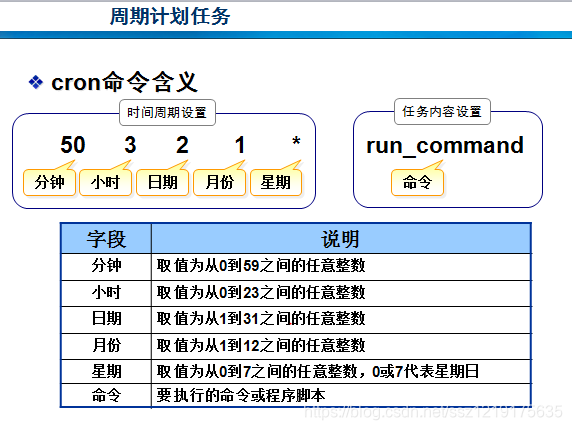
Task: Select the heading cron命令含义
Action: (124, 82)
